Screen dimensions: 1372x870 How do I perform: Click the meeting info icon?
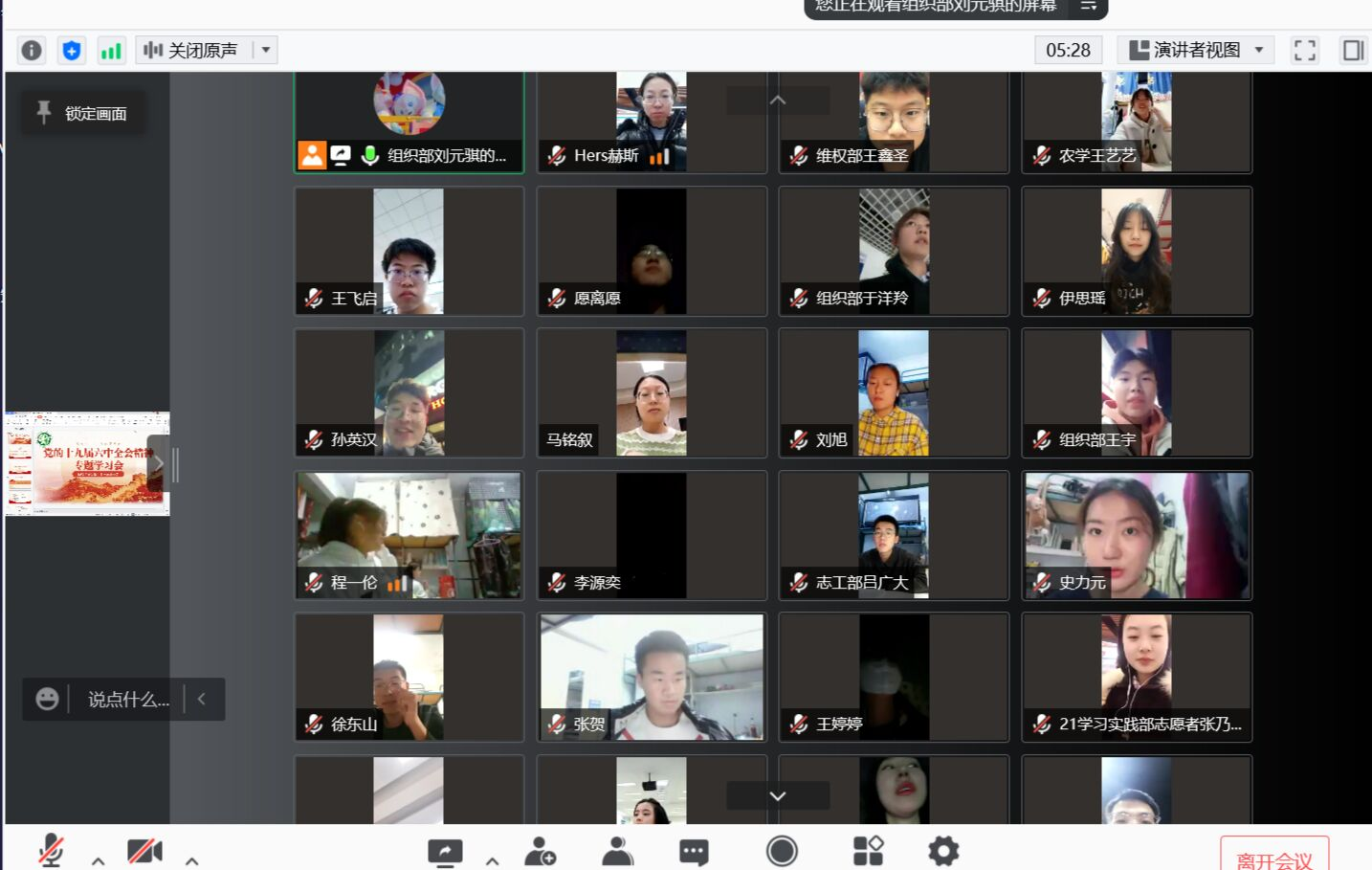[x=32, y=50]
